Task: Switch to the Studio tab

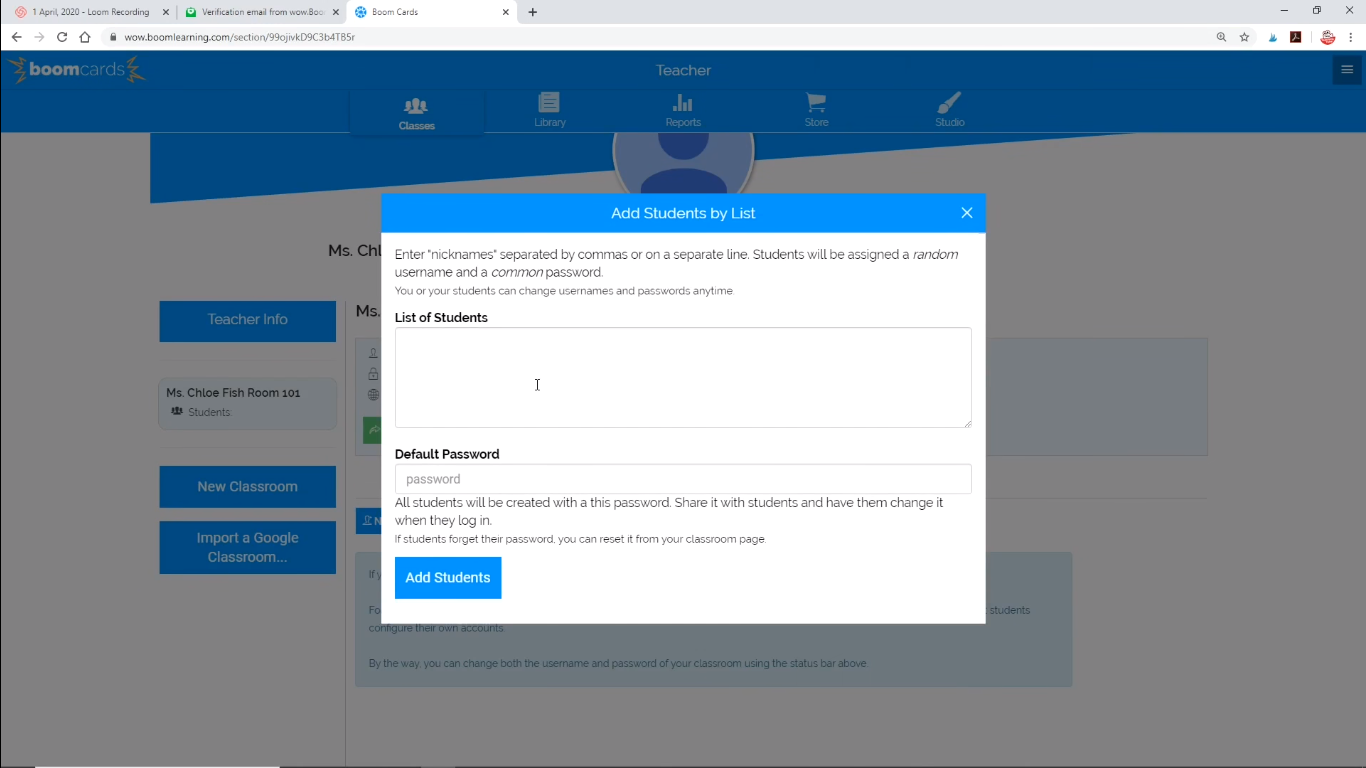Action: pyautogui.click(x=950, y=111)
